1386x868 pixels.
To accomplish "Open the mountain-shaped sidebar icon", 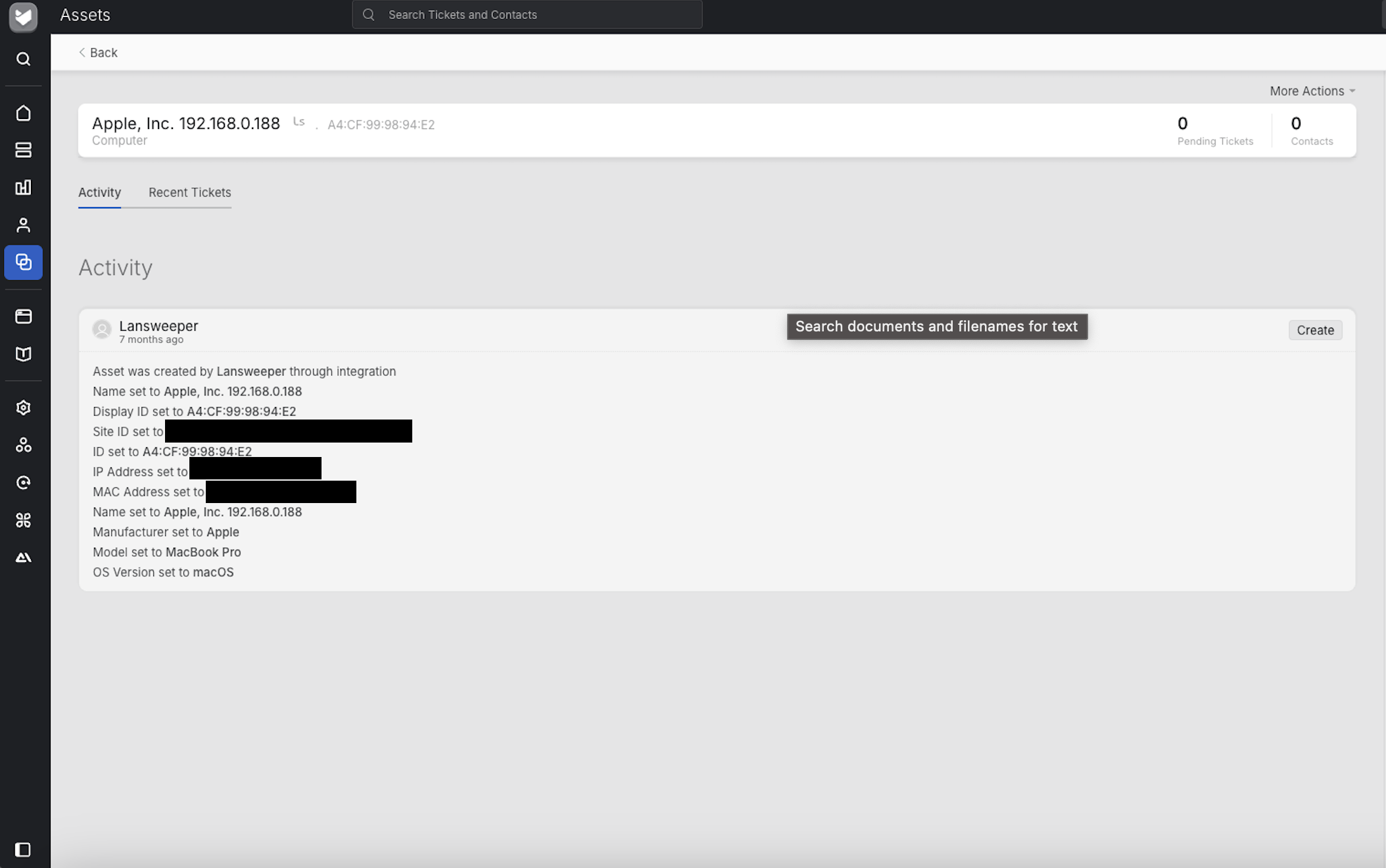I will [x=23, y=558].
